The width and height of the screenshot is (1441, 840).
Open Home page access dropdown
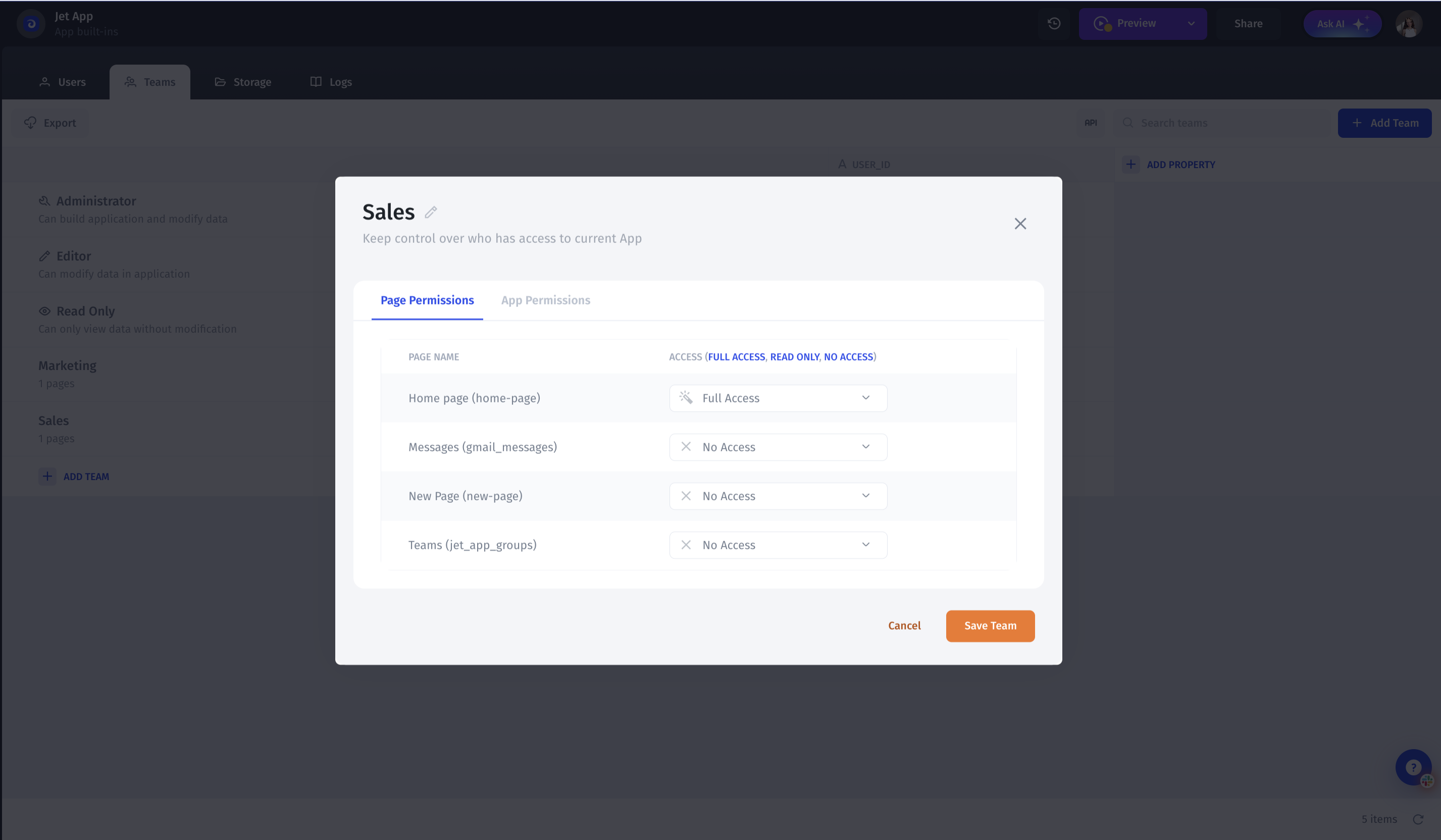point(778,398)
